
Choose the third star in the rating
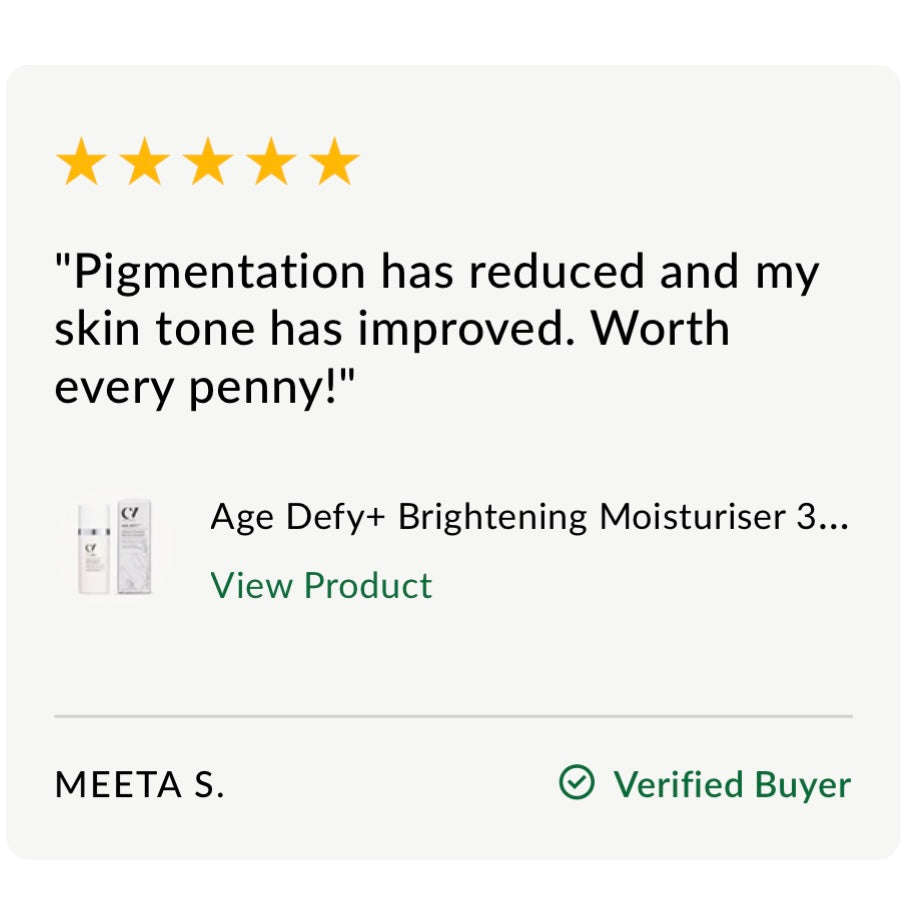point(208,161)
